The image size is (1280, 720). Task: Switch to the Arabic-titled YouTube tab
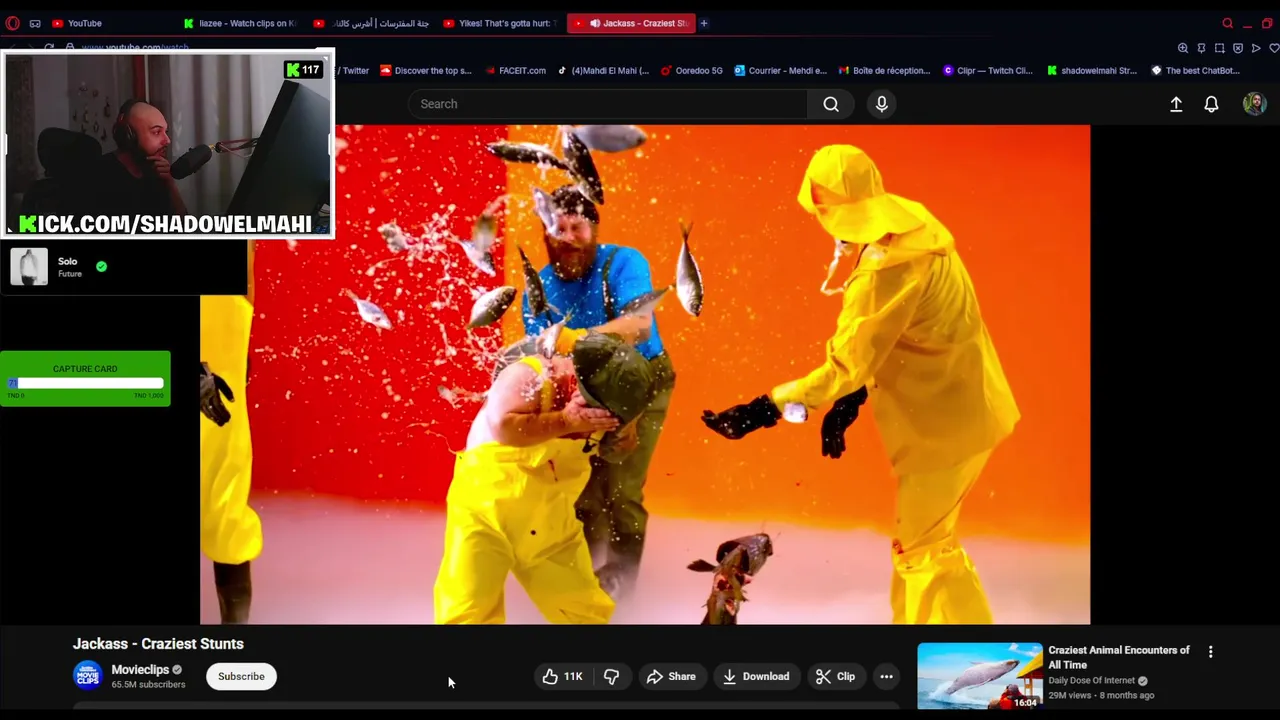371,23
